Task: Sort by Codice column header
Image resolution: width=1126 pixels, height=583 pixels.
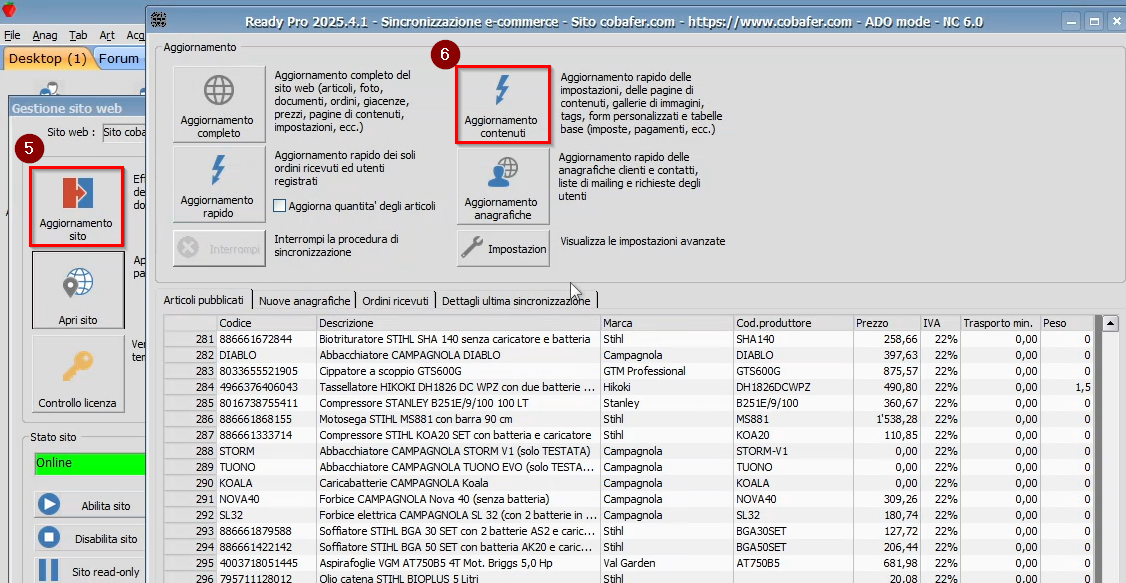Action: click(266, 323)
